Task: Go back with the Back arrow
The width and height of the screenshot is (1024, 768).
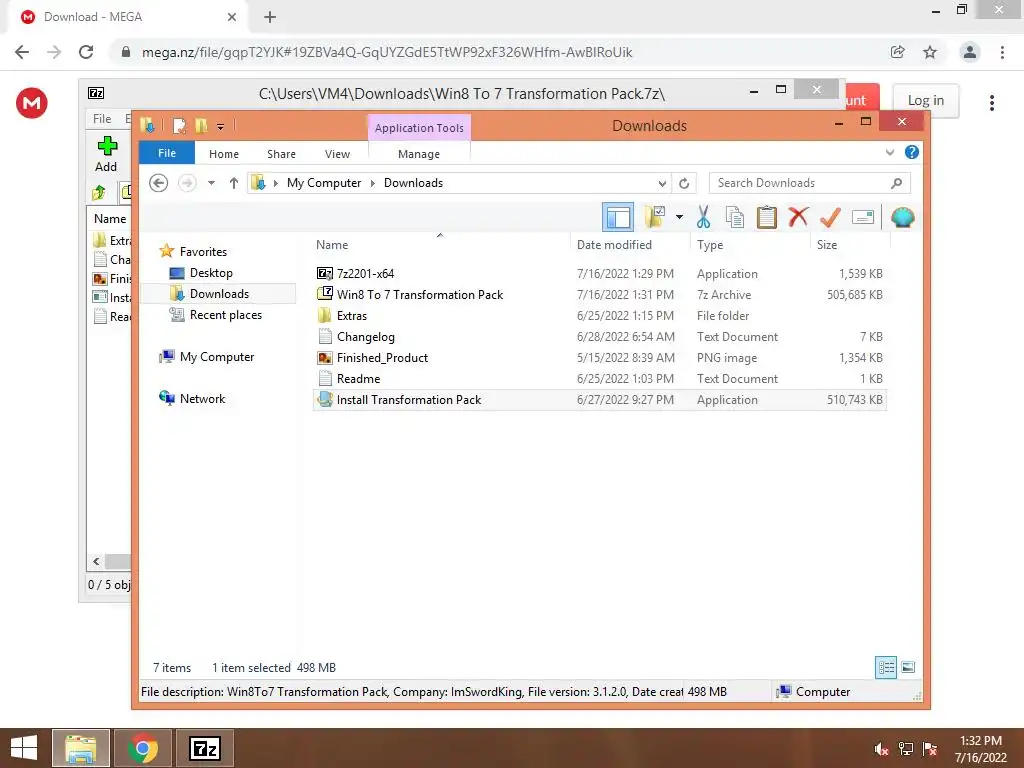Action: point(158,183)
